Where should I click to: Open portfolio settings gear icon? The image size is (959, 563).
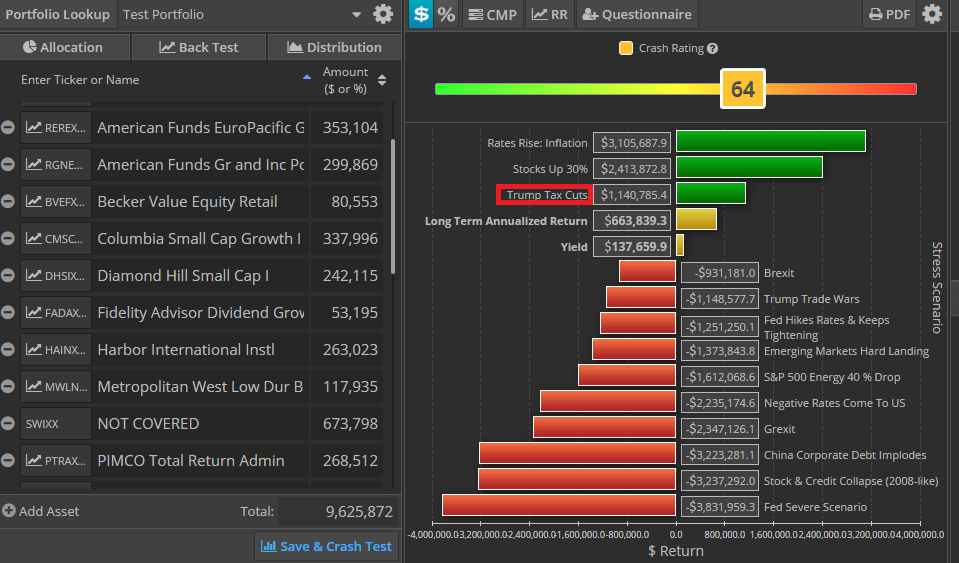click(x=383, y=15)
